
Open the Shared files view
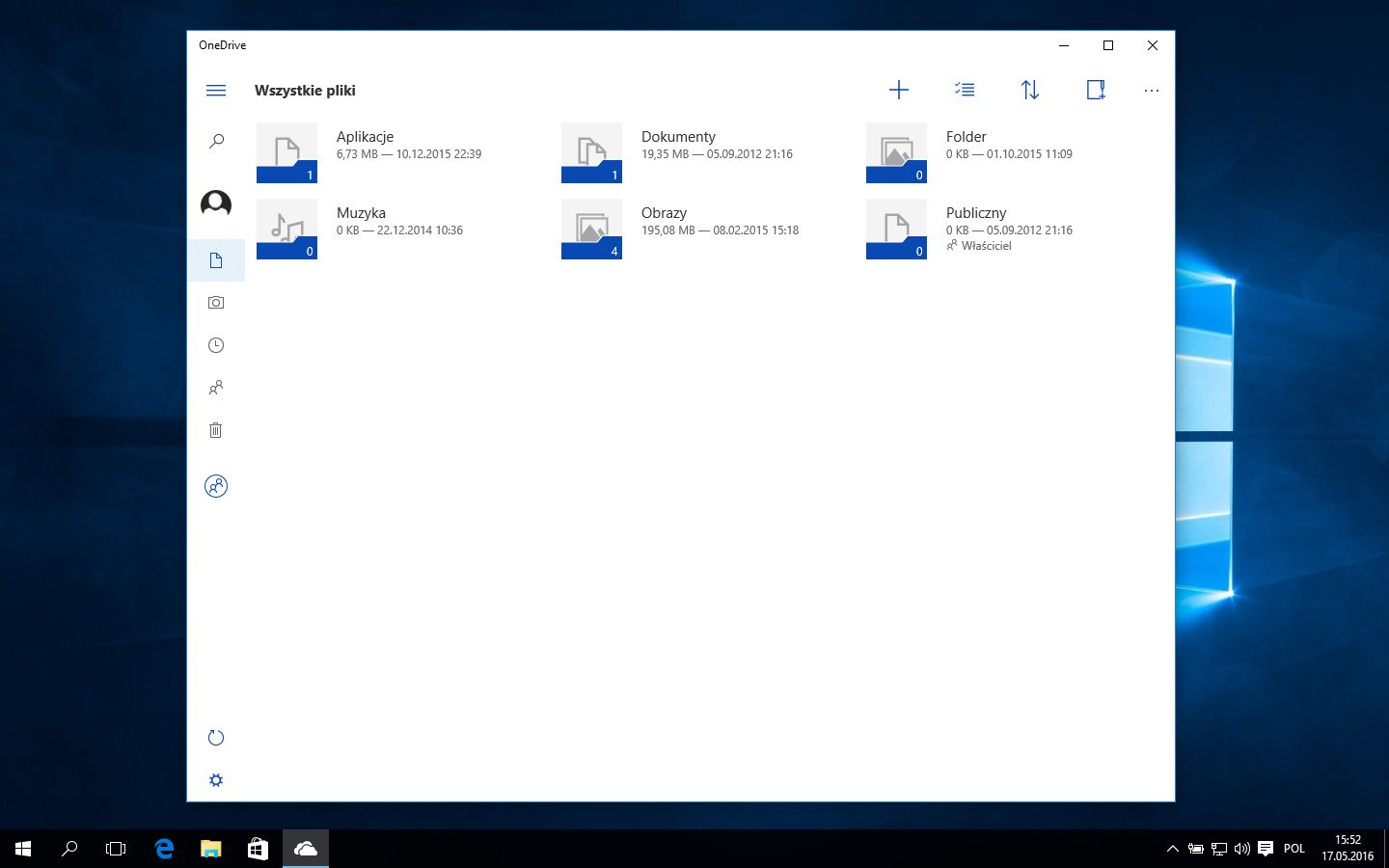tap(216, 388)
